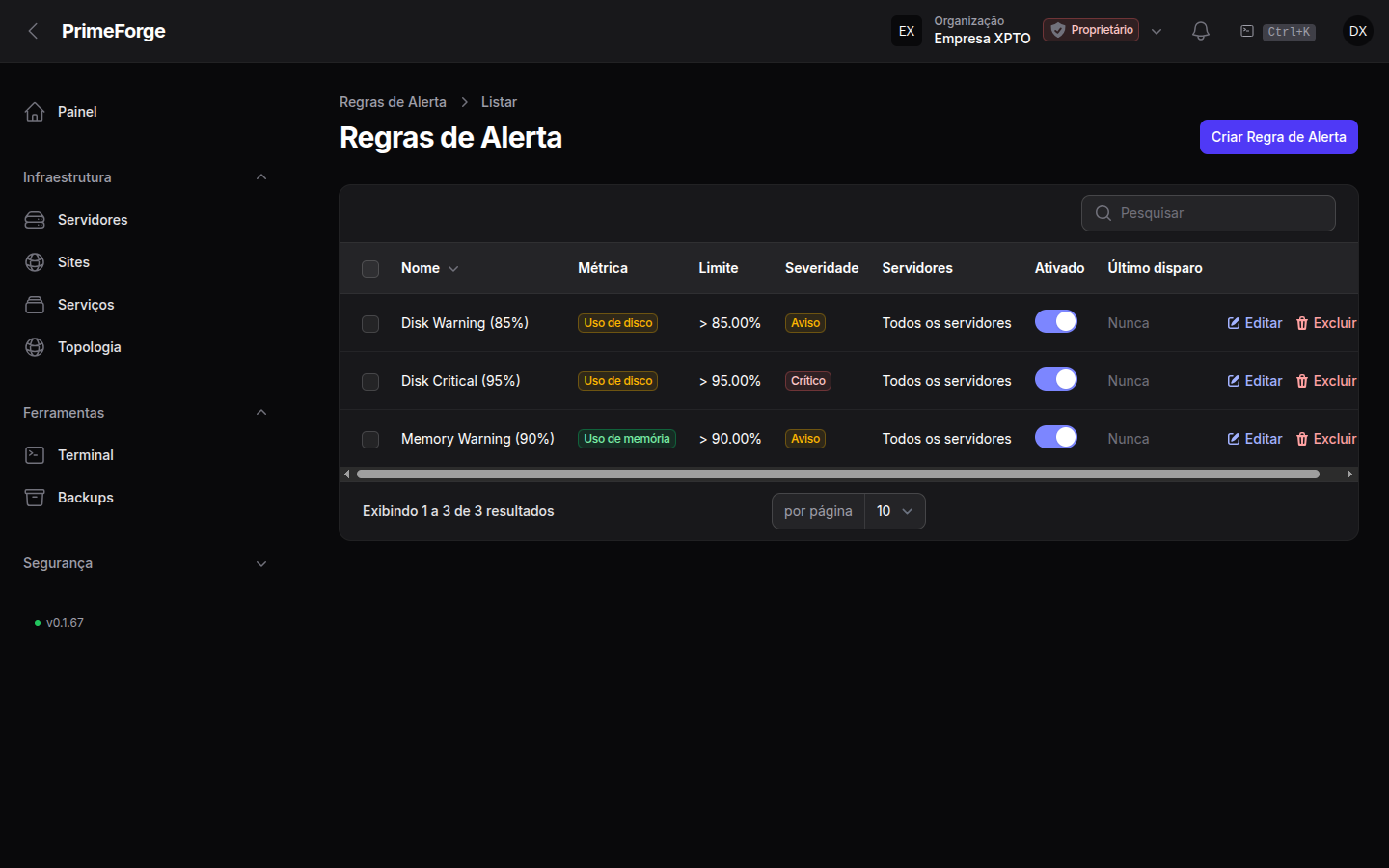
Task: Click Exibindo 1 a 3 de 3 resultados
Action: (x=458, y=511)
